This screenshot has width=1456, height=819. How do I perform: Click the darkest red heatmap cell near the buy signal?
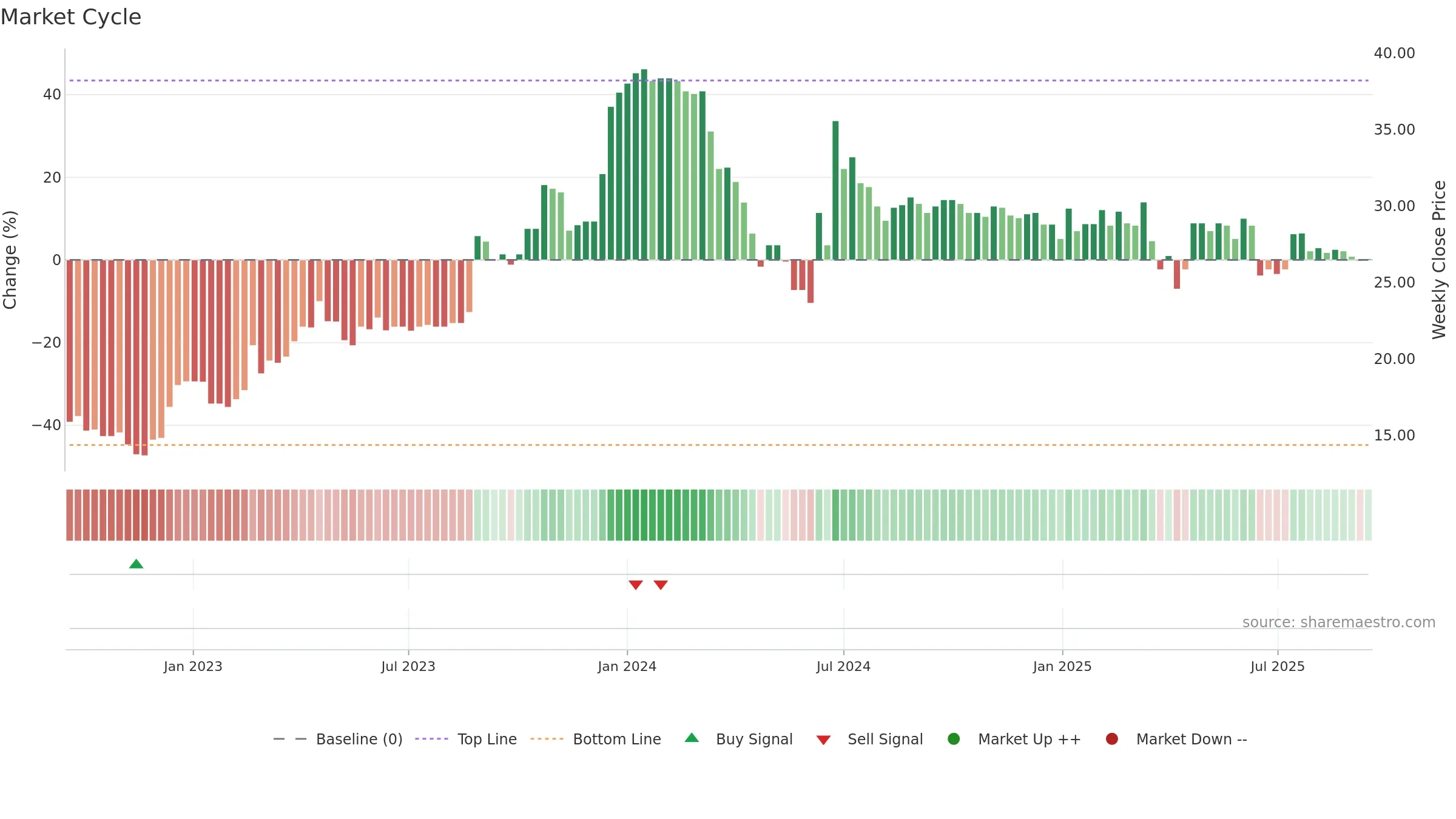click(144, 515)
